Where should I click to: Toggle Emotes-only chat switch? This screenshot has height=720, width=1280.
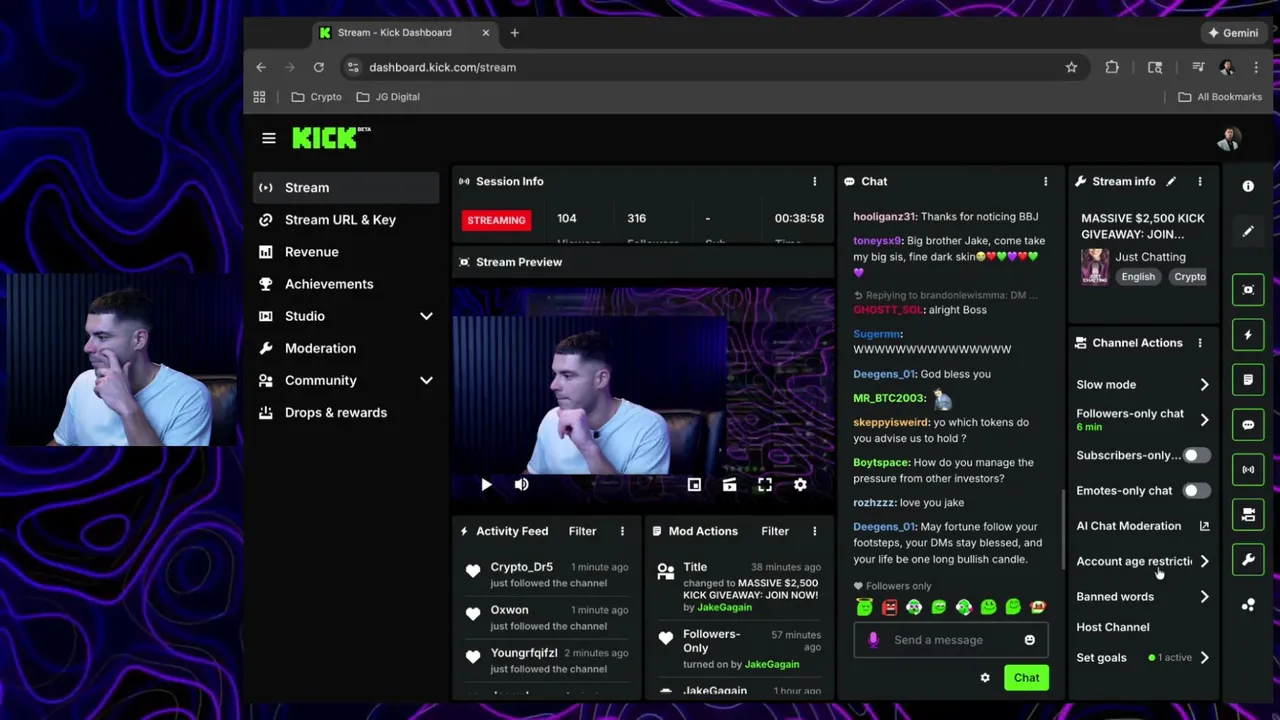(x=1195, y=491)
